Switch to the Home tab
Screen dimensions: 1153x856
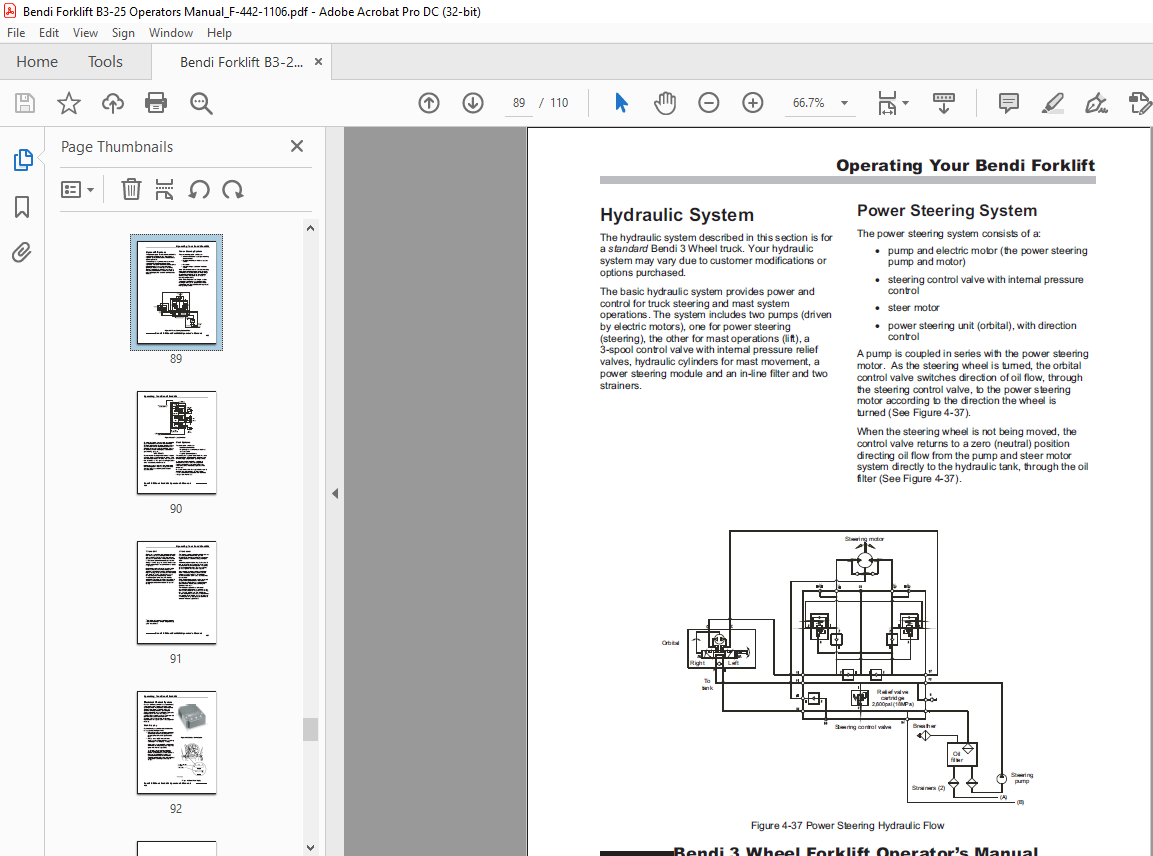(x=37, y=62)
